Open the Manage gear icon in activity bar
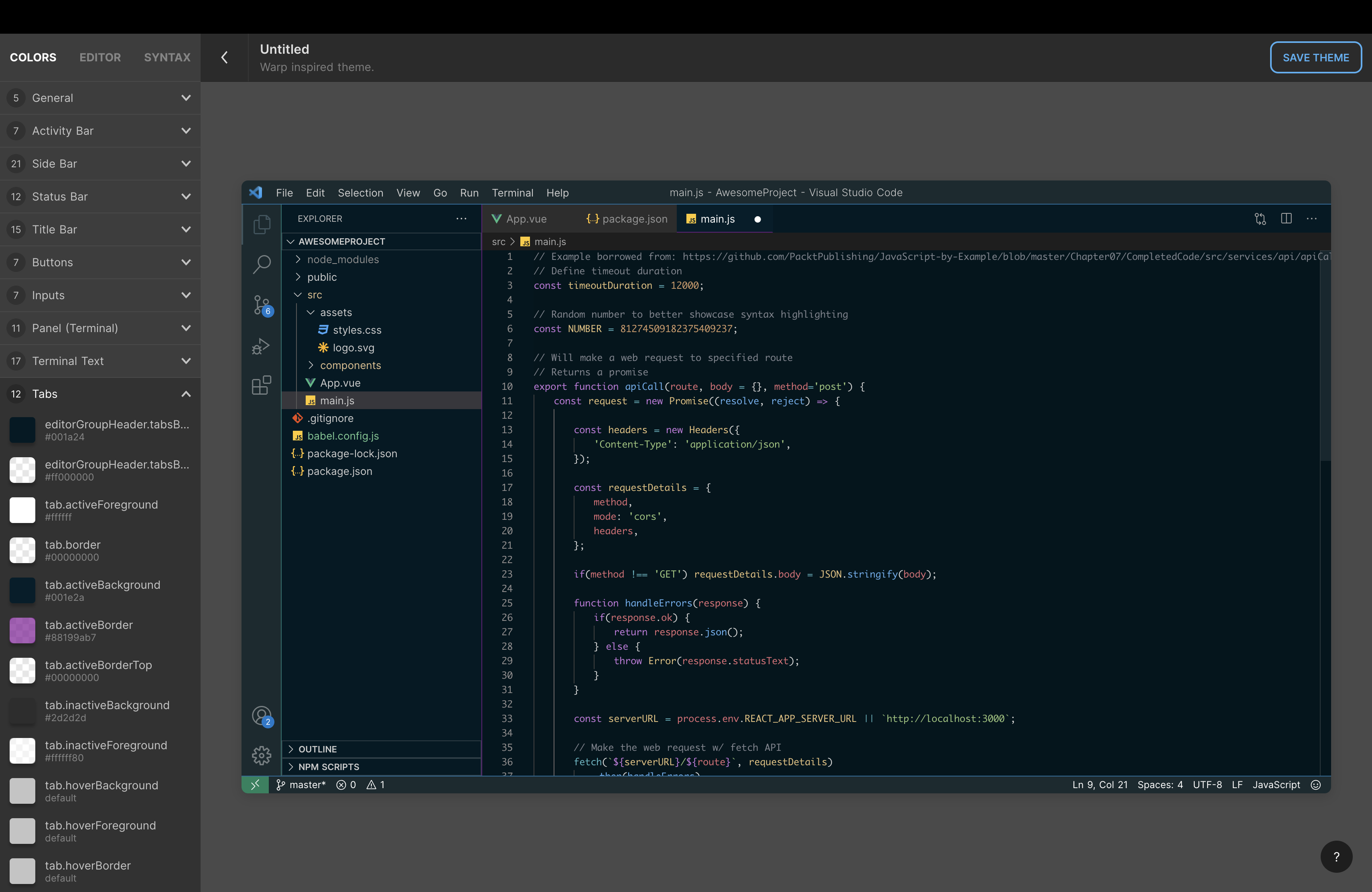Image resolution: width=1372 pixels, height=892 pixels. click(262, 755)
